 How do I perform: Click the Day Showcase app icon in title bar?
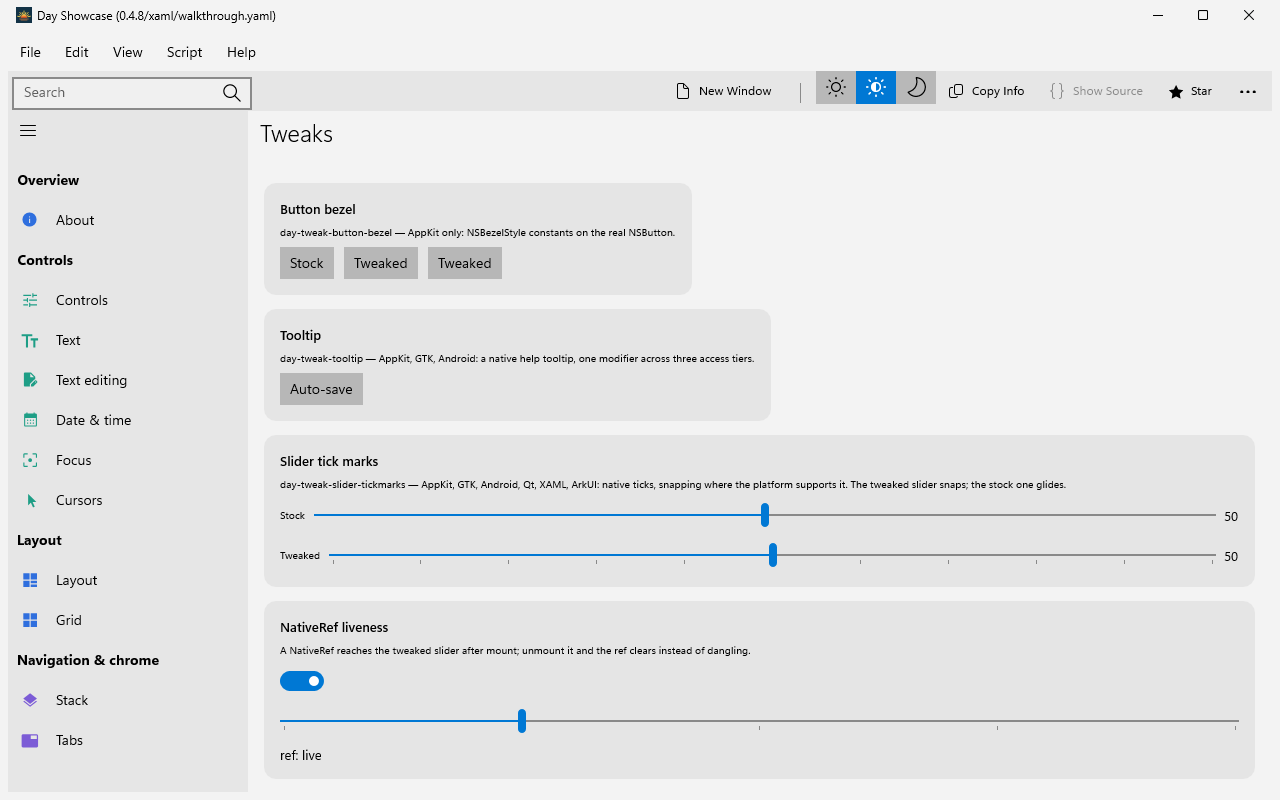tap(24, 15)
